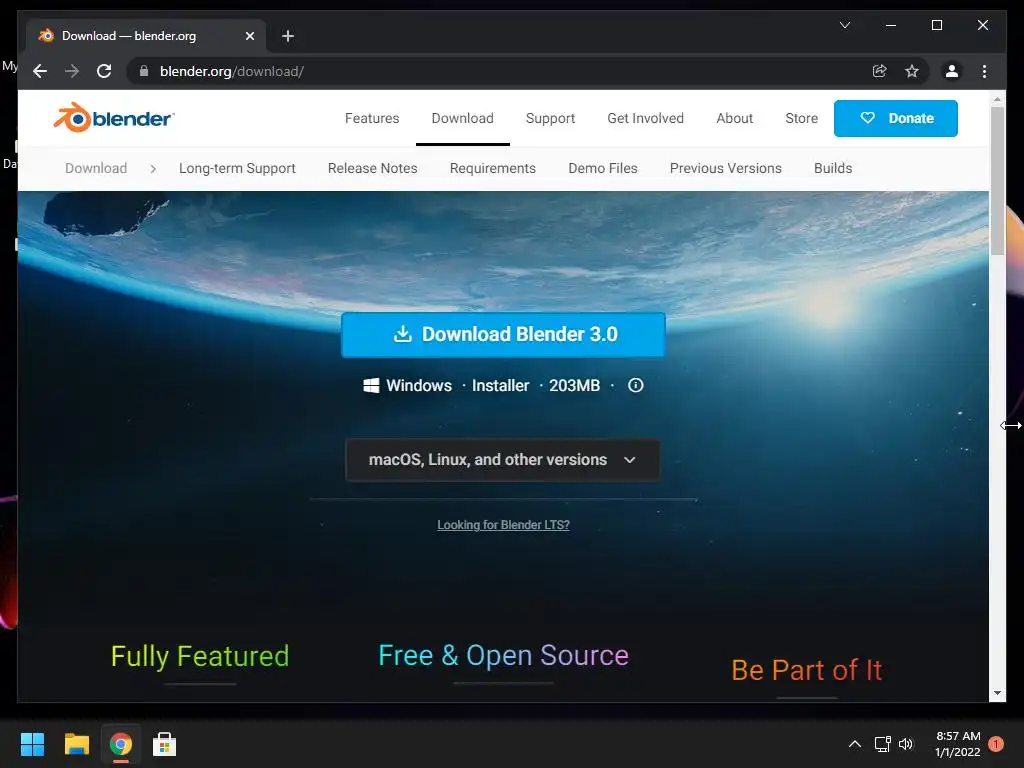Click Installer text under download button
The height and width of the screenshot is (768, 1024).
pyautogui.click(x=500, y=385)
